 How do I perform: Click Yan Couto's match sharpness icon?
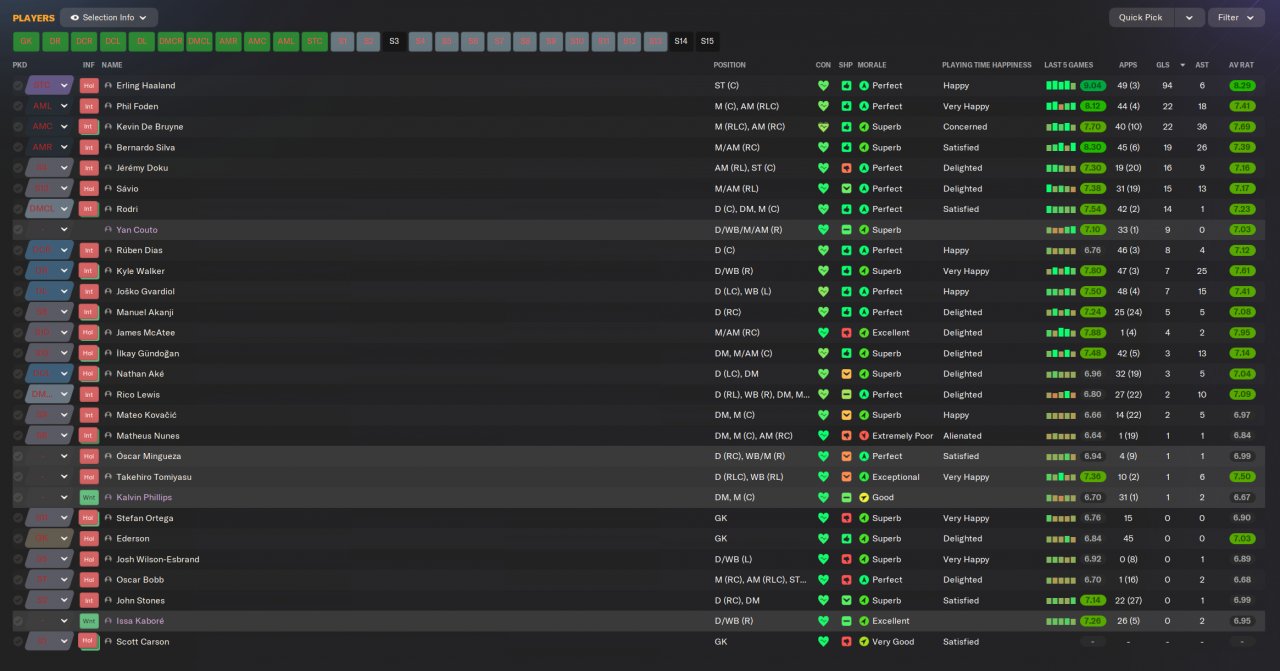pyautogui.click(x=846, y=230)
